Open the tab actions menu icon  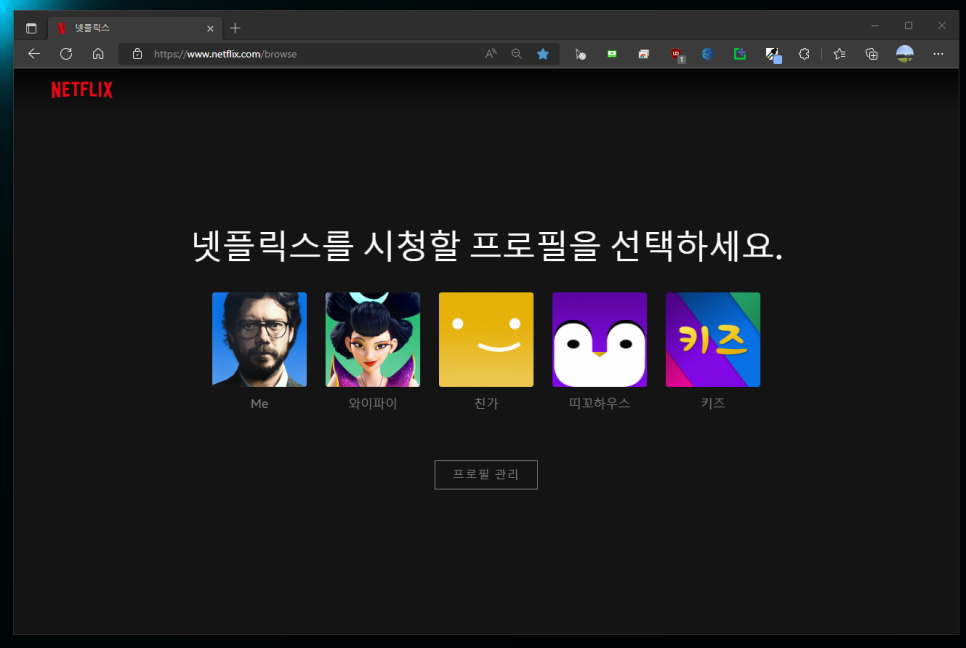coord(31,28)
